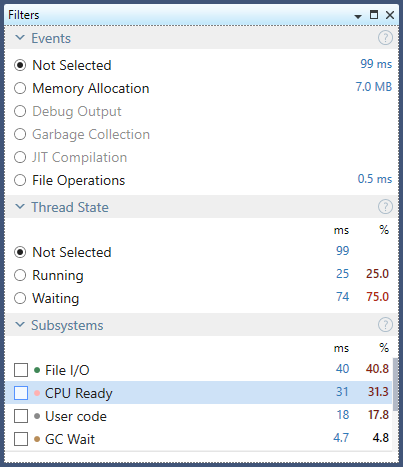The height and width of the screenshot is (467, 403).
Task: Check the CPU Ready subsystem checkbox
Action: (21, 393)
